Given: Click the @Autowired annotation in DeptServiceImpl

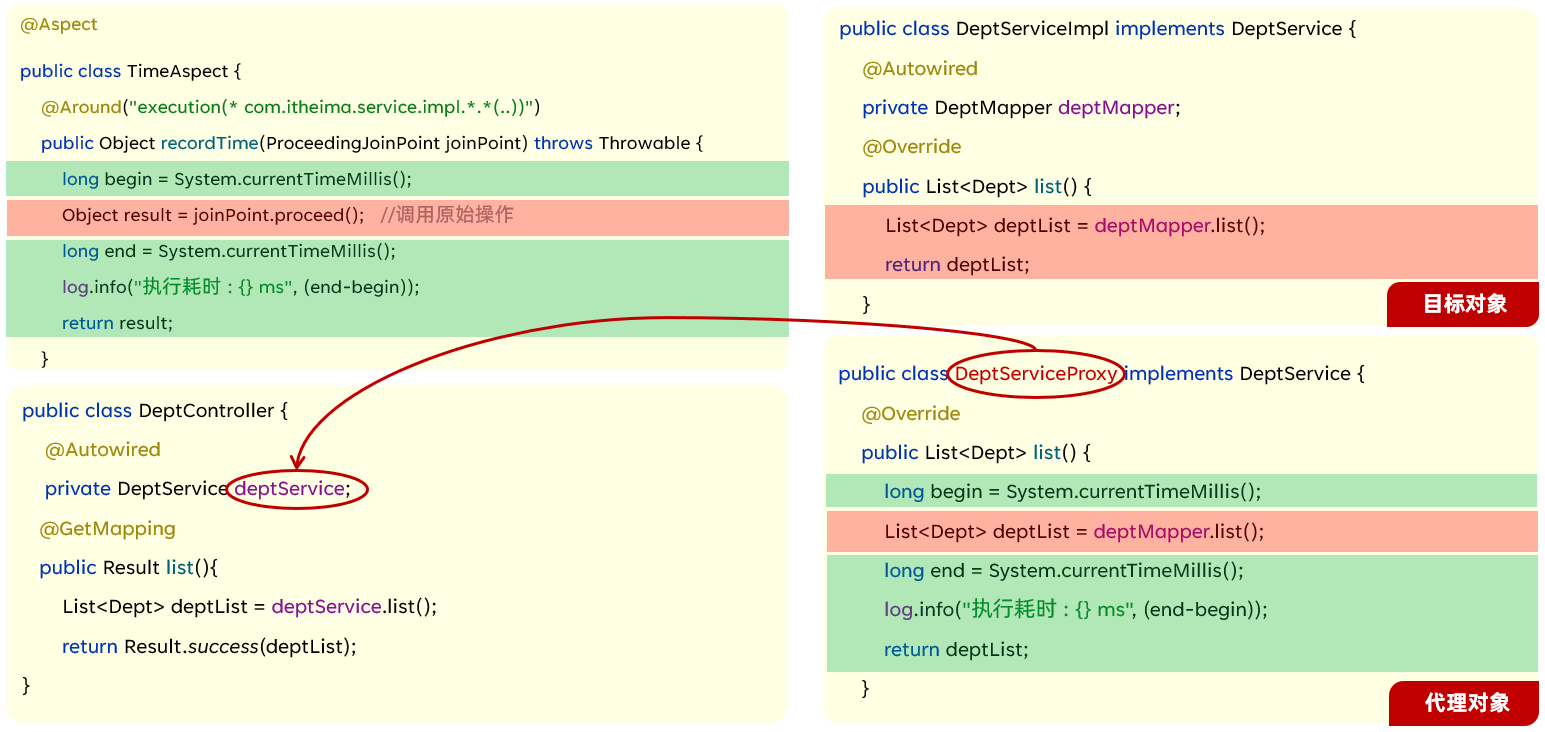Looking at the screenshot, I should (x=920, y=68).
